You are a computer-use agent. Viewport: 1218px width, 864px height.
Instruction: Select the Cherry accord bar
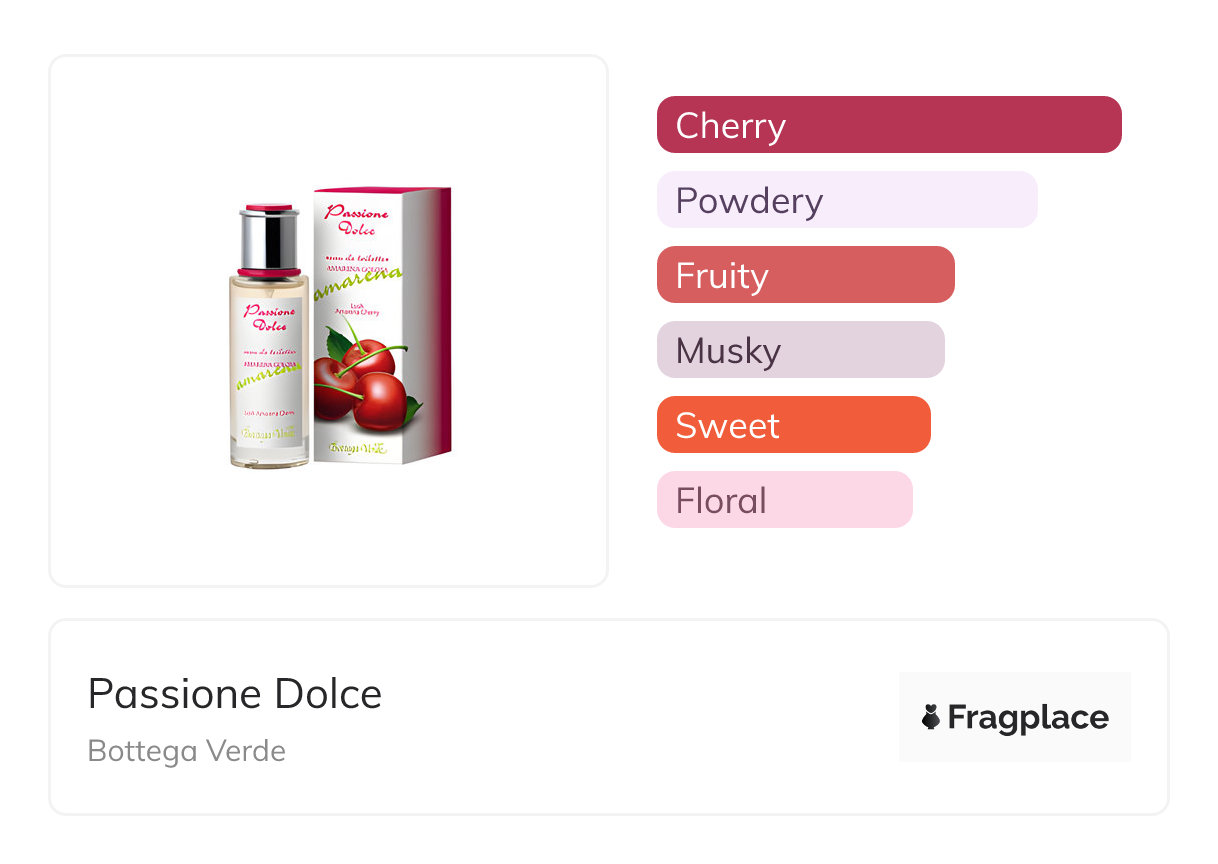pos(888,125)
